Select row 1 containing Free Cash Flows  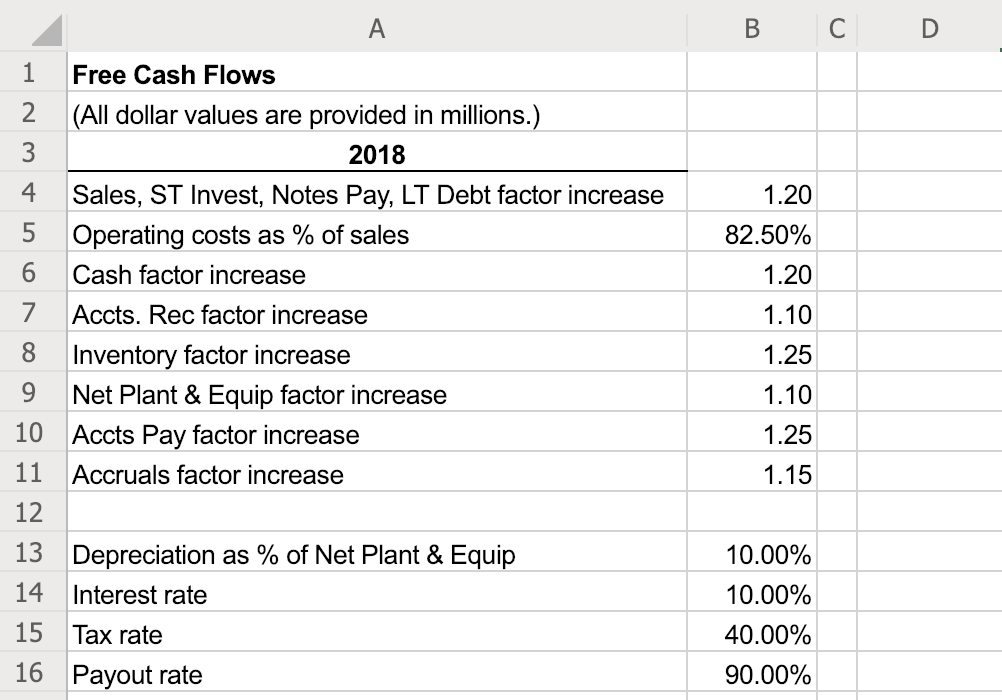point(30,74)
